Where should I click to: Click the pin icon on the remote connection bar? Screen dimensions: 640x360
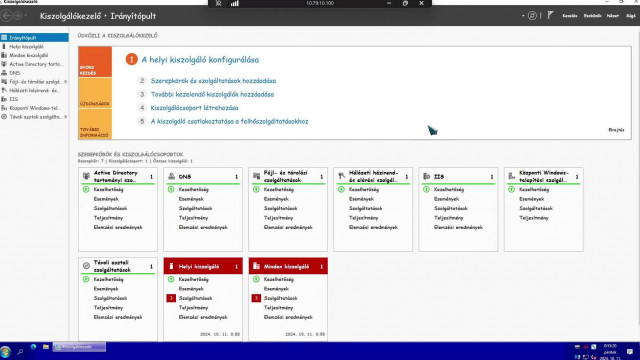pyautogui.click(x=218, y=3)
